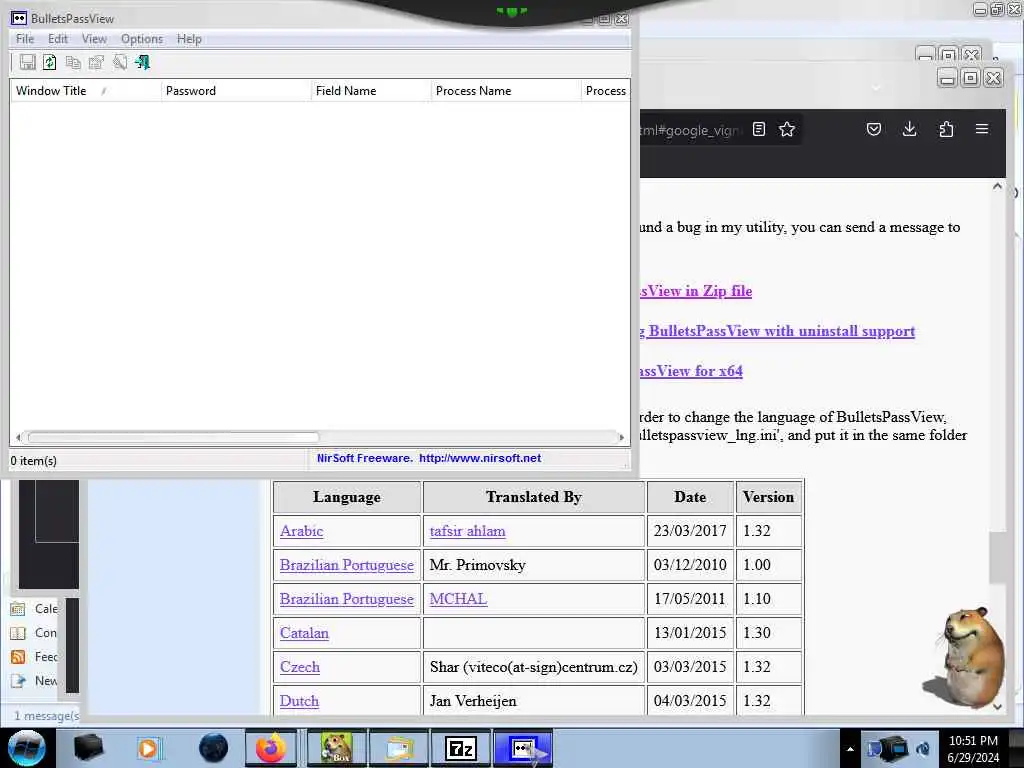Image resolution: width=1024 pixels, height=768 pixels.
Task: Open the Arabic language link
Action: [x=301, y=531]
